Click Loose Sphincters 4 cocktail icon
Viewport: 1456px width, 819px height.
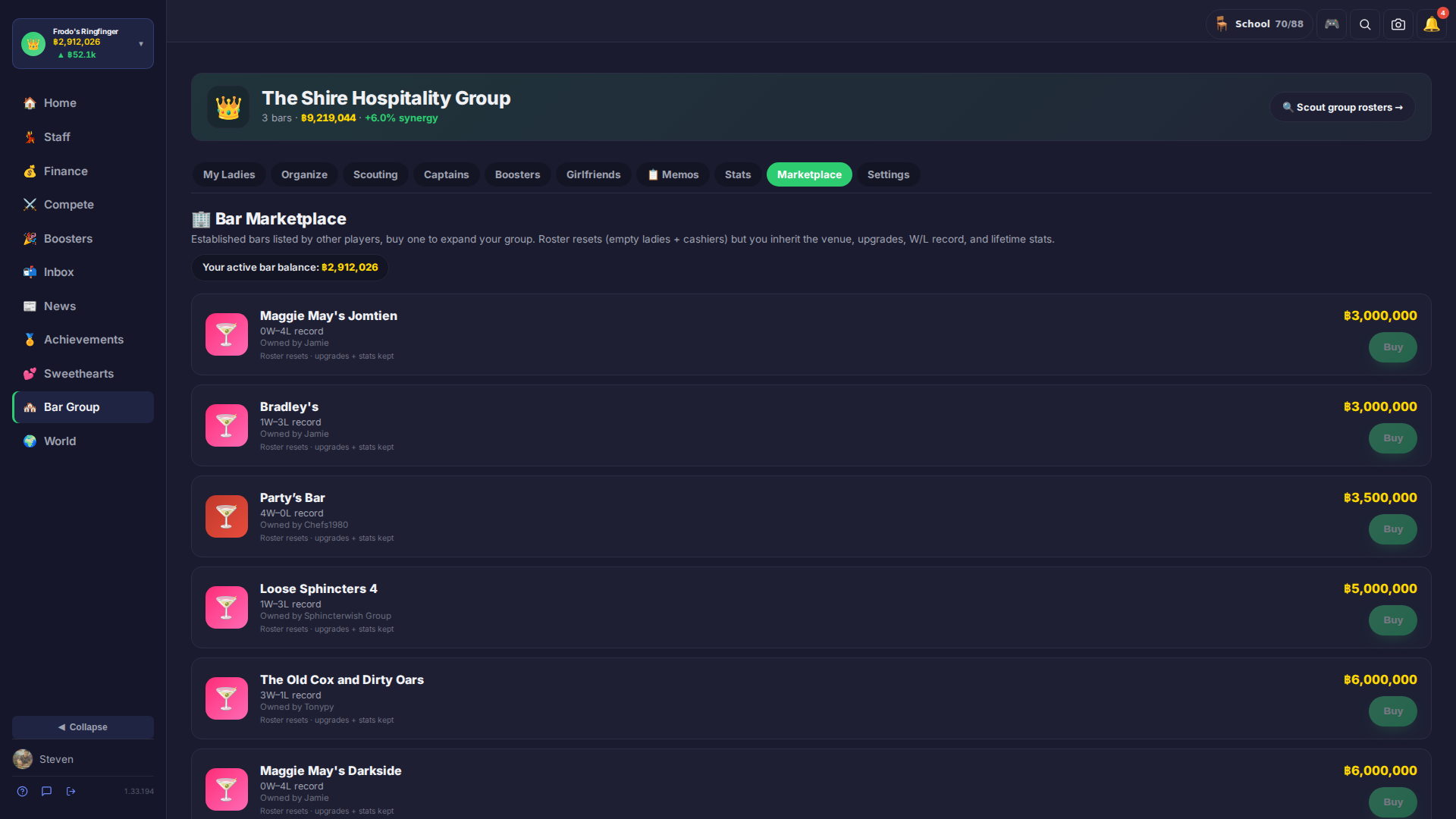click(x=227, y=607)
